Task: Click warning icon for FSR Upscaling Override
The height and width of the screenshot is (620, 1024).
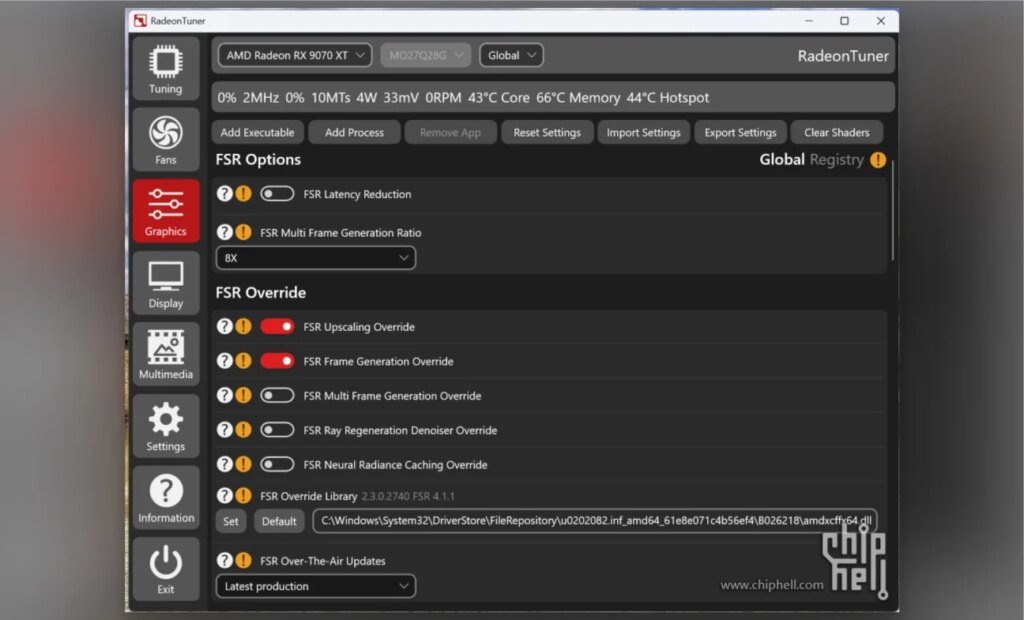Action: tap(243, 326)
